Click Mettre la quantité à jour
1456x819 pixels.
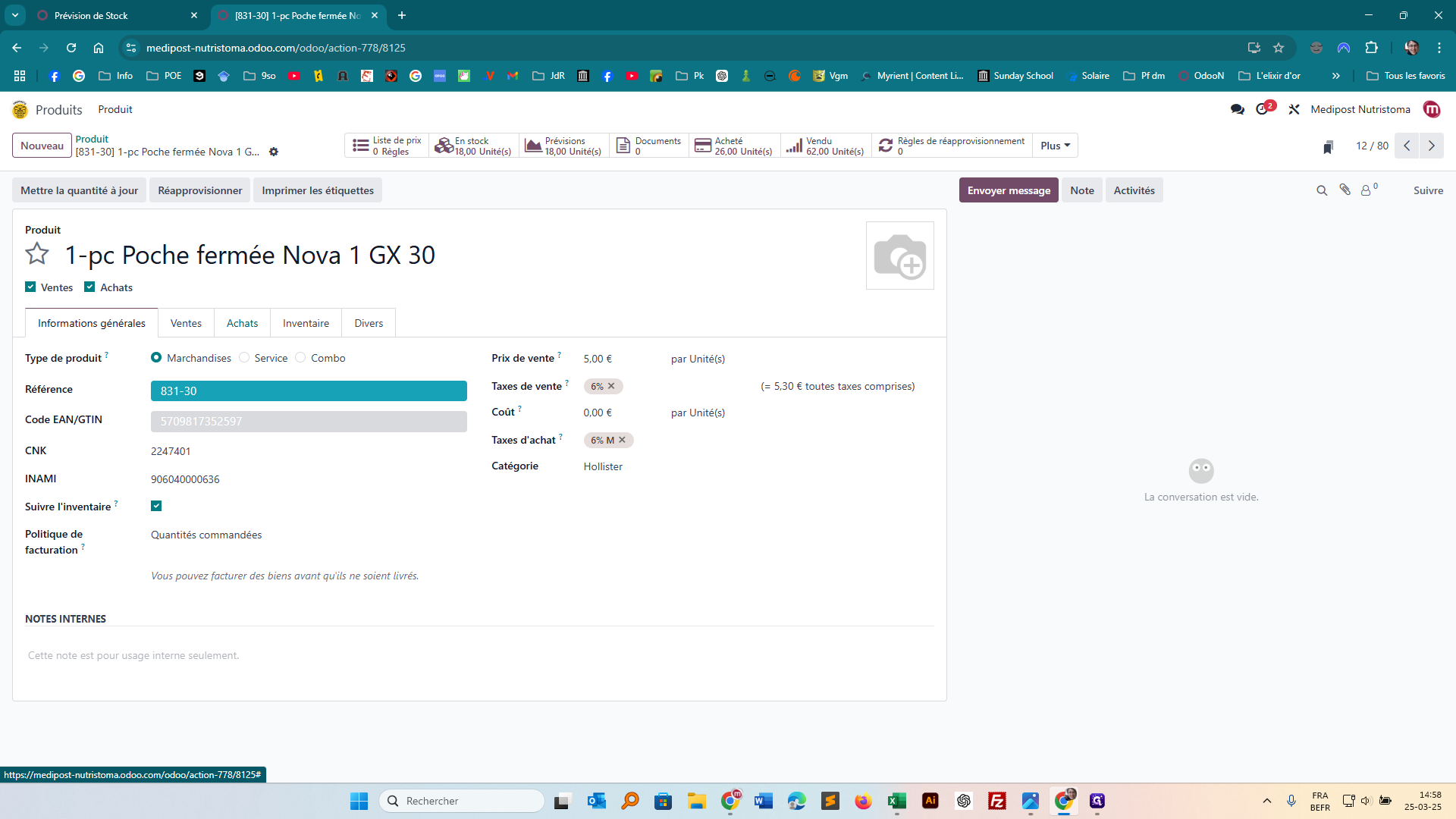(79, 190)
